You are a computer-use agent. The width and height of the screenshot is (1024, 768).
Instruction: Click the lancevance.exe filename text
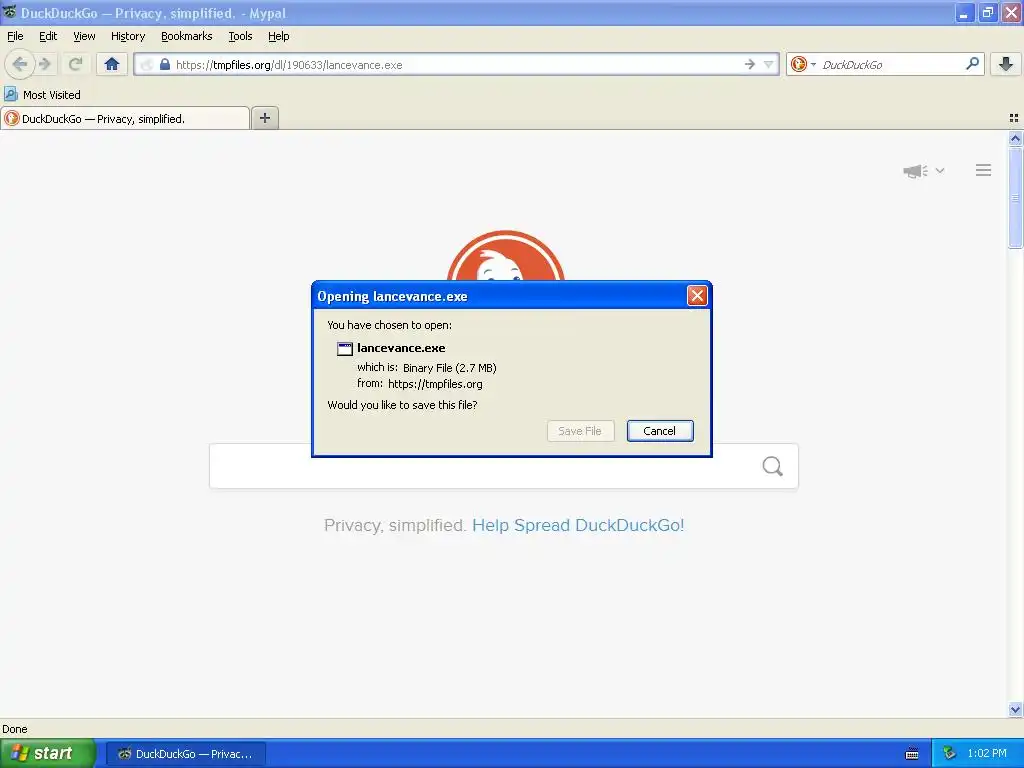pyautogui.click(x=401, y=348)
